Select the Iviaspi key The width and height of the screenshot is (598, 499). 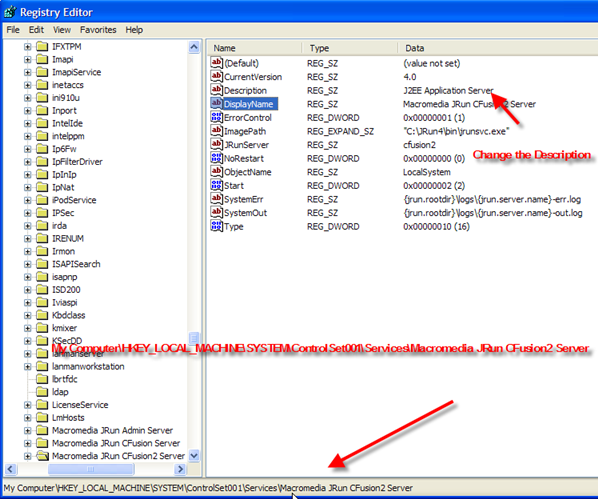click(64, 303)
